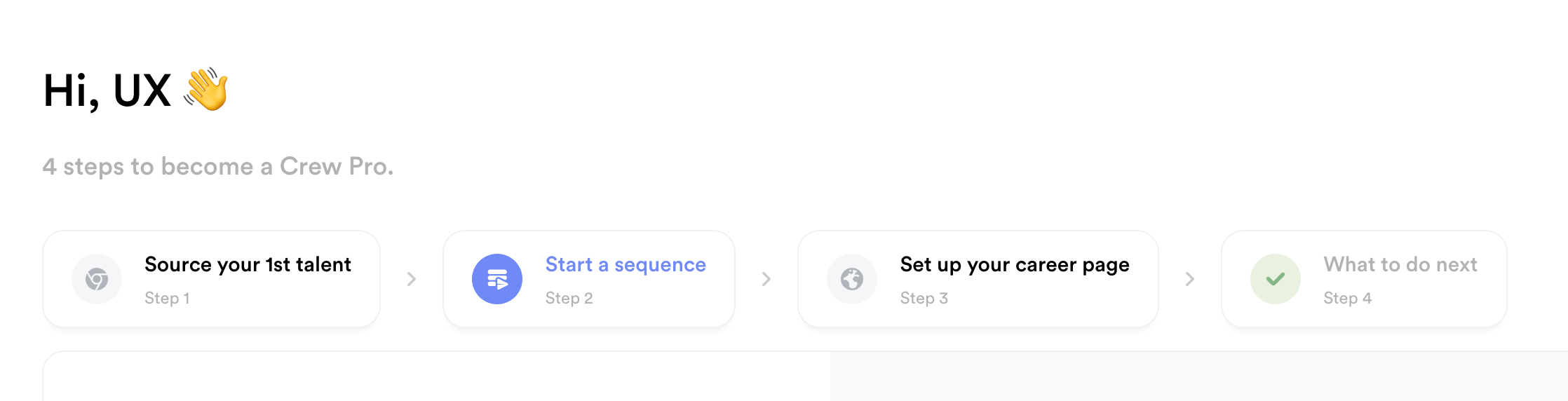The height and width of the screenshot is (401, 1568).
Task: Go to 'Set up your career page'
Action: [1015, 264]
